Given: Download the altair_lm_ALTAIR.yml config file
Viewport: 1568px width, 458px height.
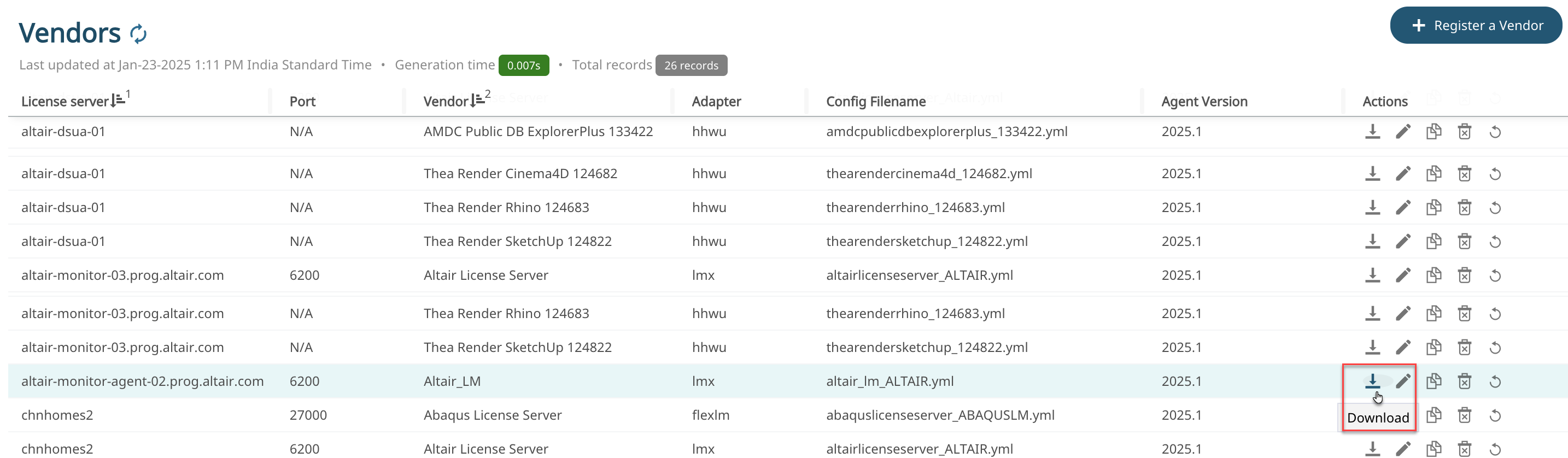Looking at the screenshot, I should tap(1372, 381).
